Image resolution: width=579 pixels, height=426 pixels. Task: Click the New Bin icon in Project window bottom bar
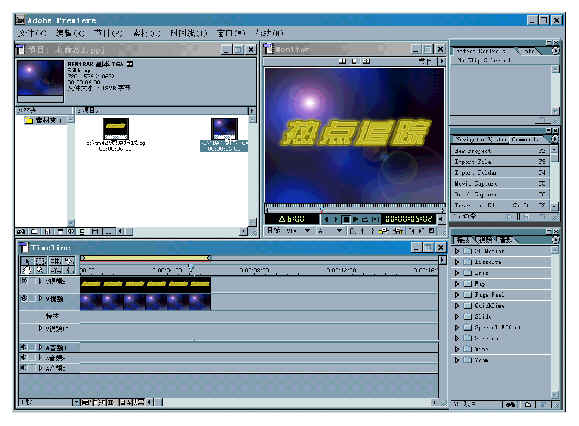click(x=34, y=231)
